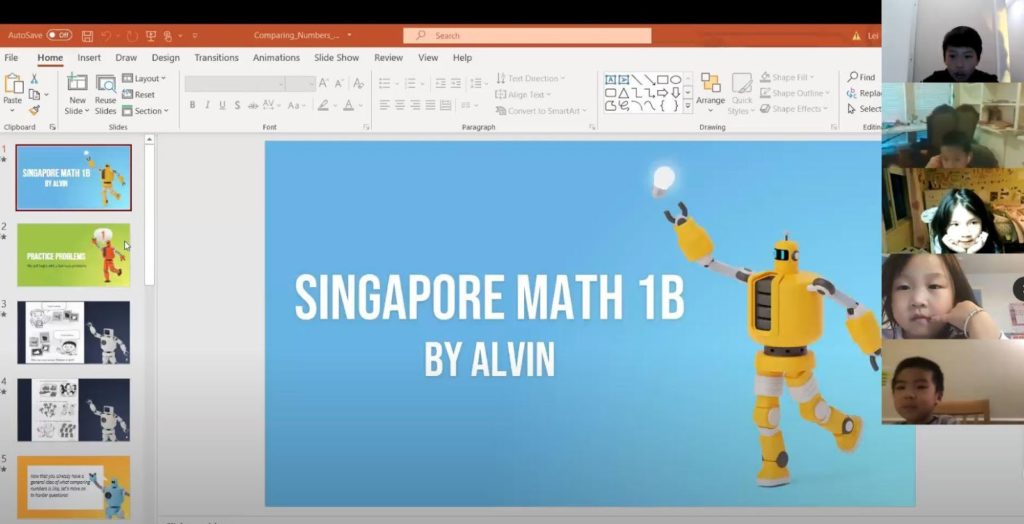Click Clear All Formatting icon

point(358,84)
